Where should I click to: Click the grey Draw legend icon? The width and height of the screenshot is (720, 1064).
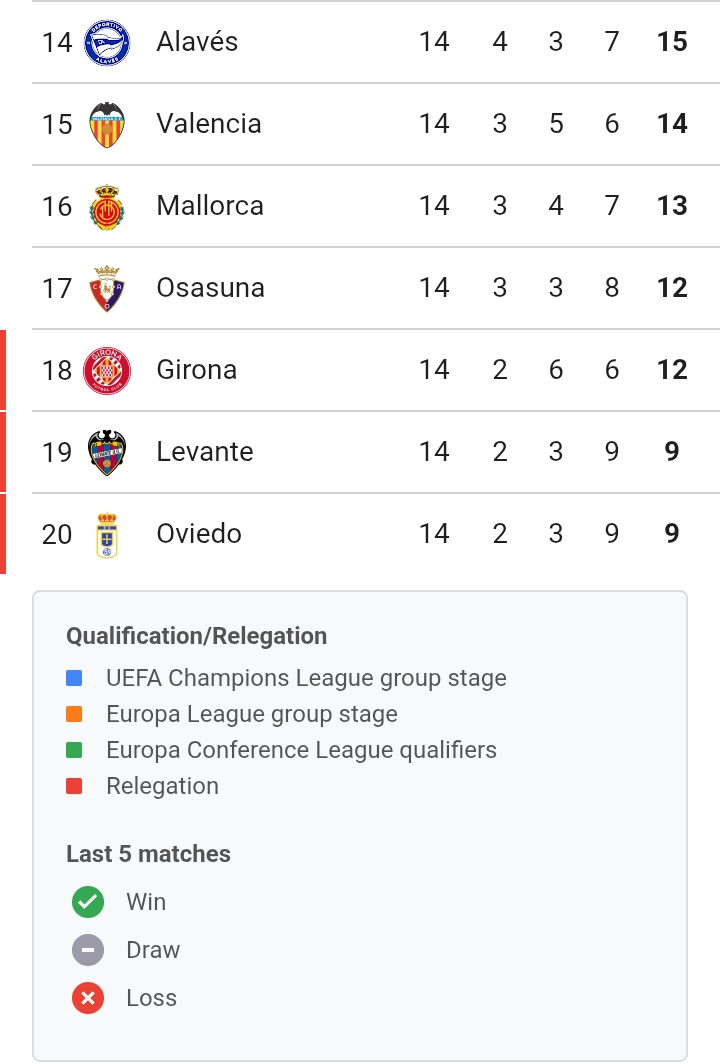(x=88, y=950)
